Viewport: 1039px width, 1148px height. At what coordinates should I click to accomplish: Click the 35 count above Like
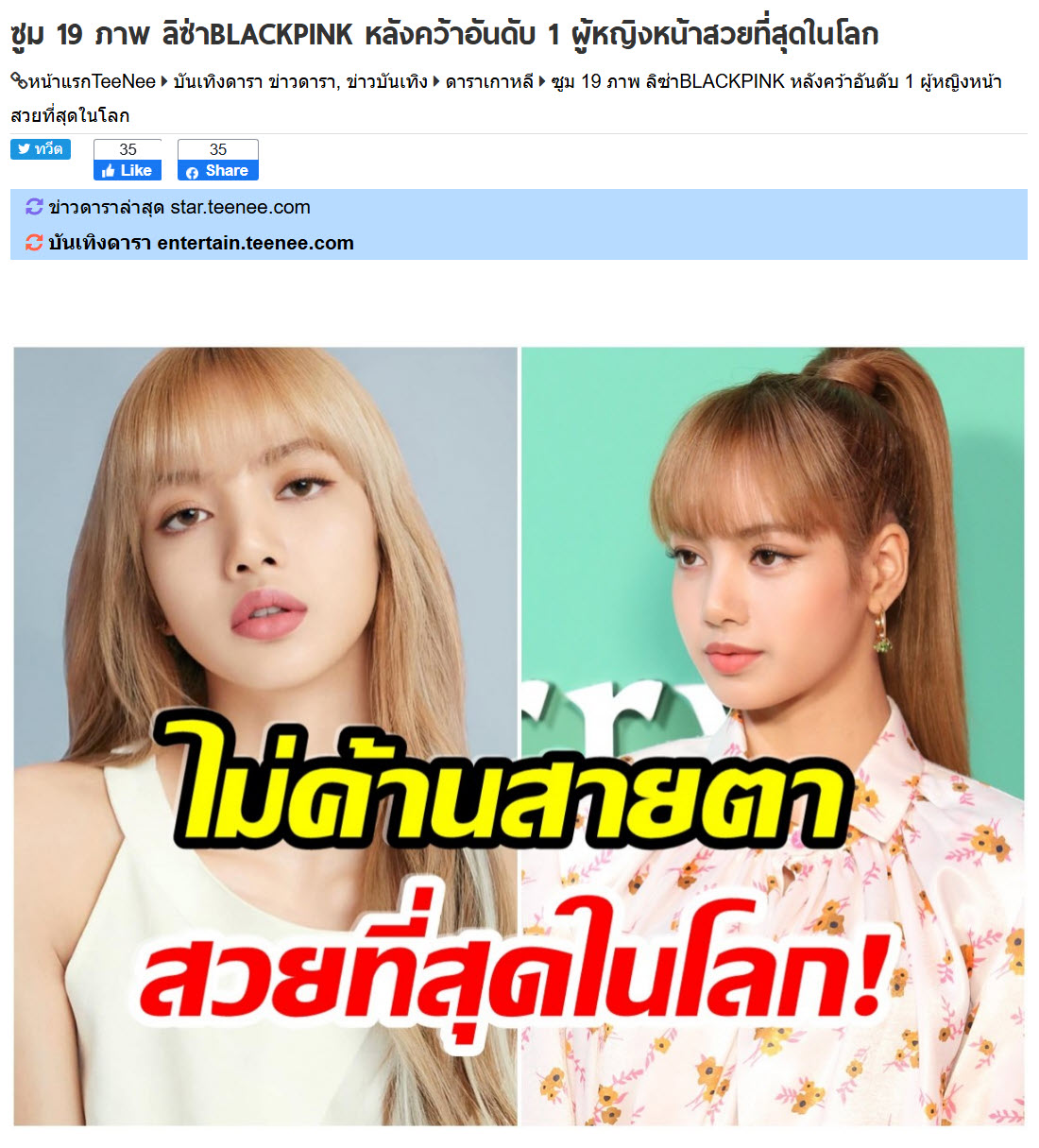click(128, 150)
